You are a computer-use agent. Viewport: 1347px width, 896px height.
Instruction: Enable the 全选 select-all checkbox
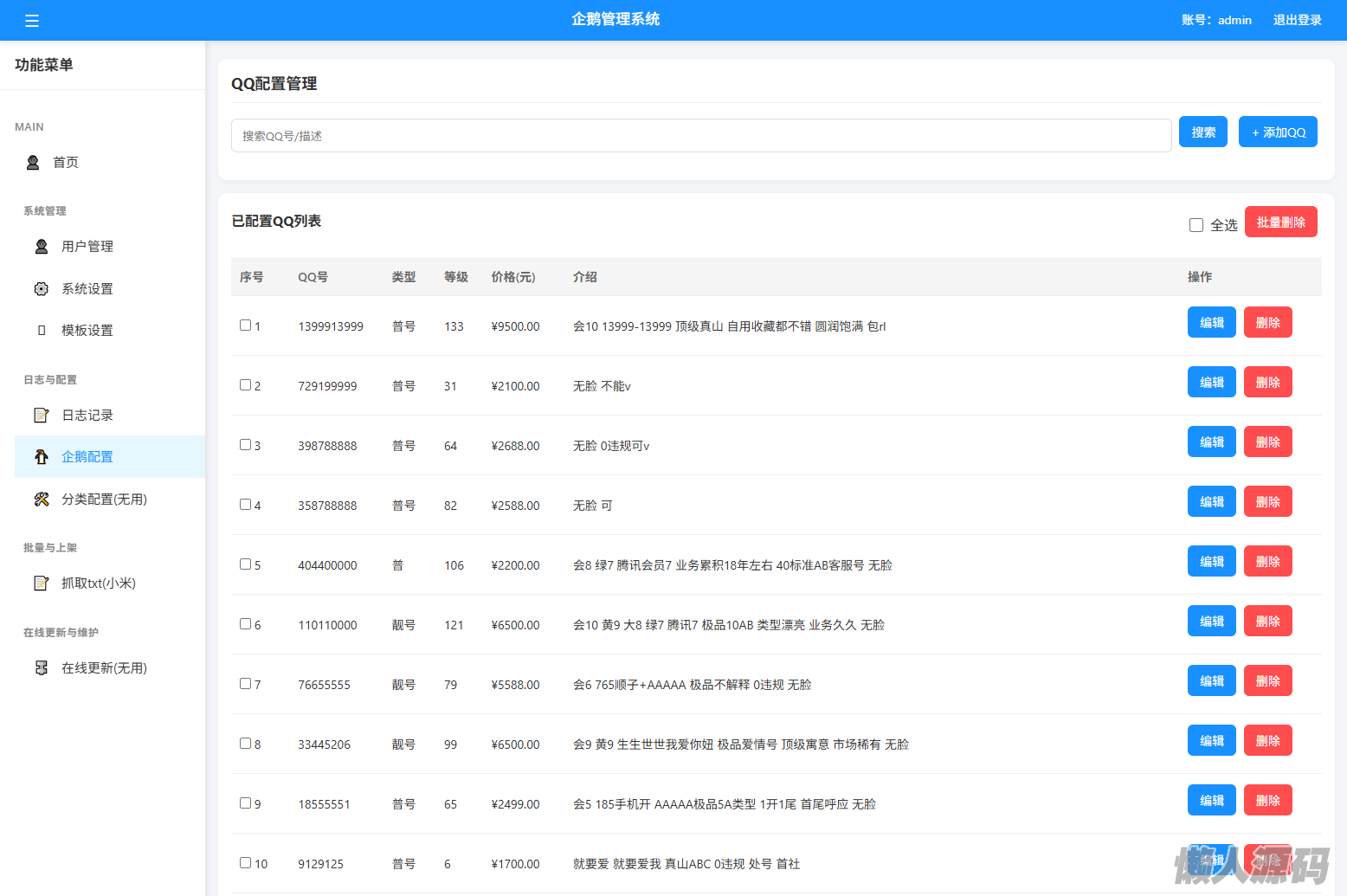tap(1196, 225)
